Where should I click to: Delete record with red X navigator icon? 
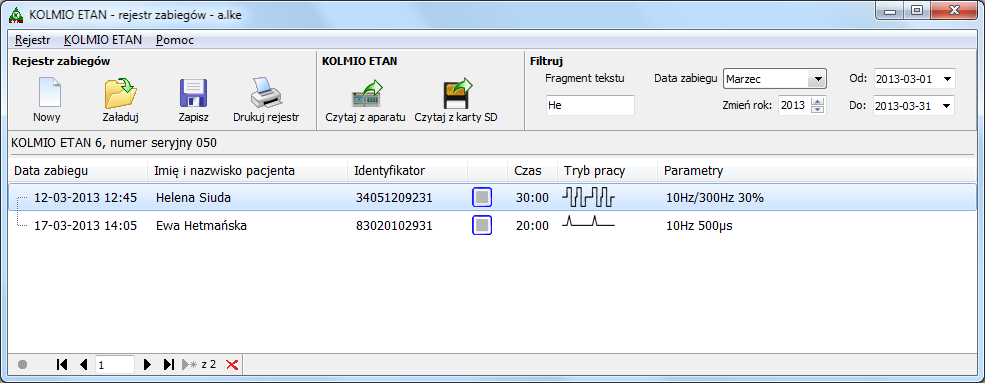232,364
